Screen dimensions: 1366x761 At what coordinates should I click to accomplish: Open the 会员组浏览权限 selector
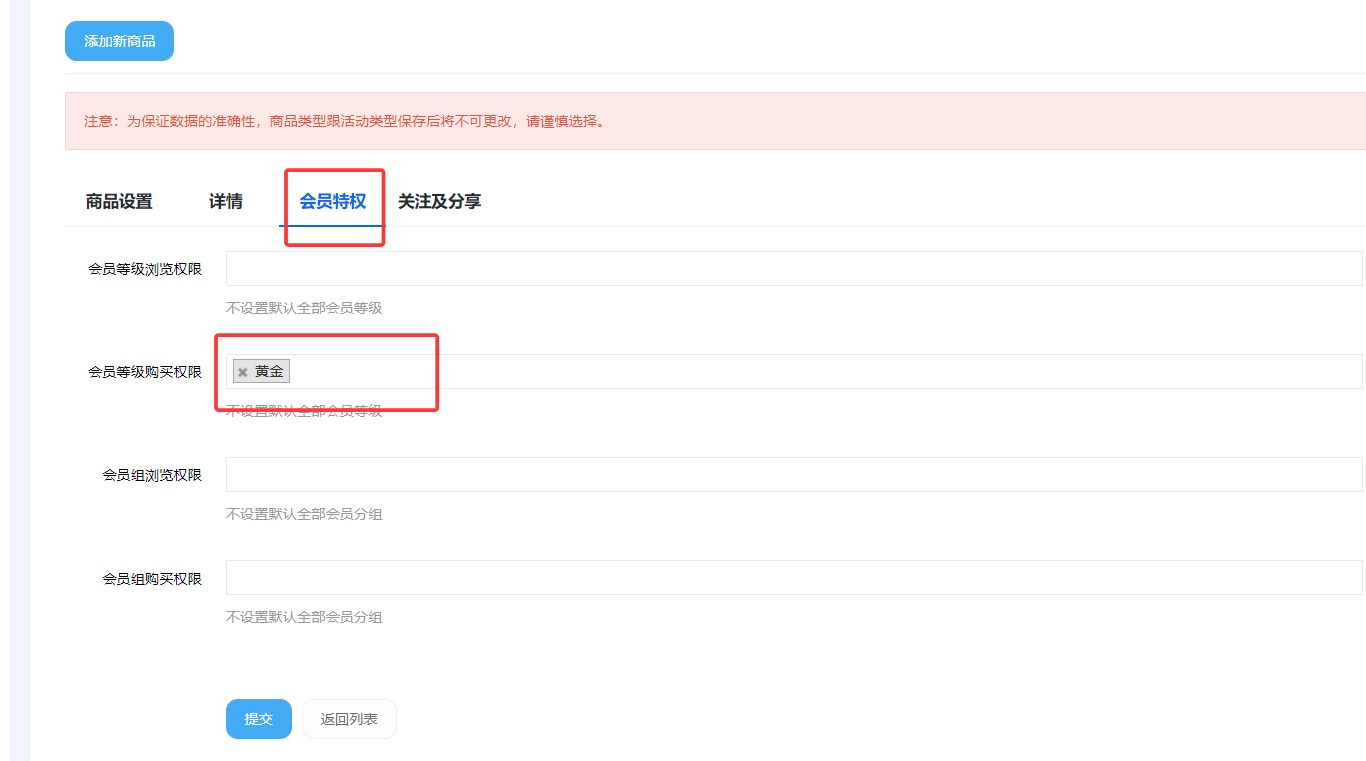795,473
